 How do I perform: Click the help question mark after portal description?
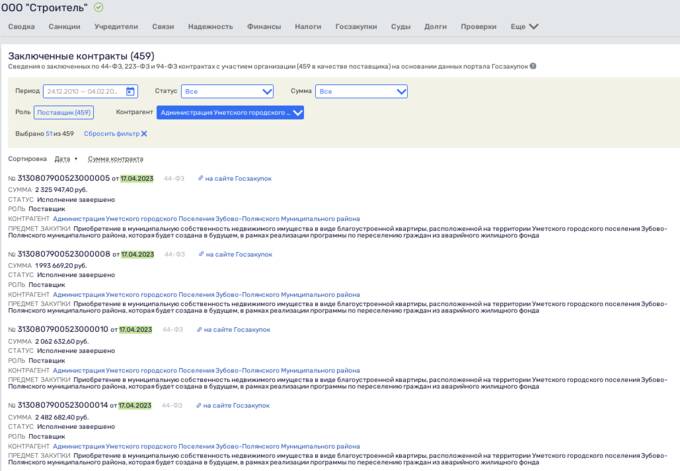click(533, 66)
